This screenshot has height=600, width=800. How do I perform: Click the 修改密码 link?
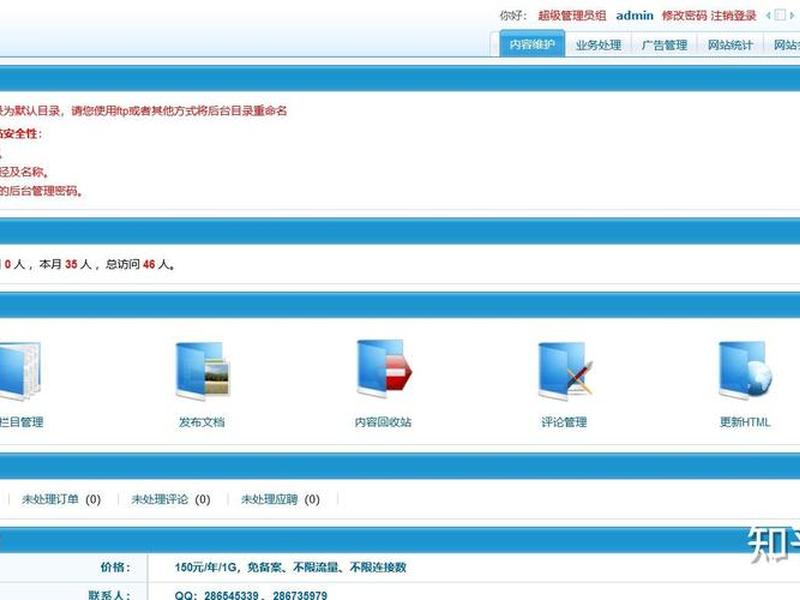[x=685, y=16]
